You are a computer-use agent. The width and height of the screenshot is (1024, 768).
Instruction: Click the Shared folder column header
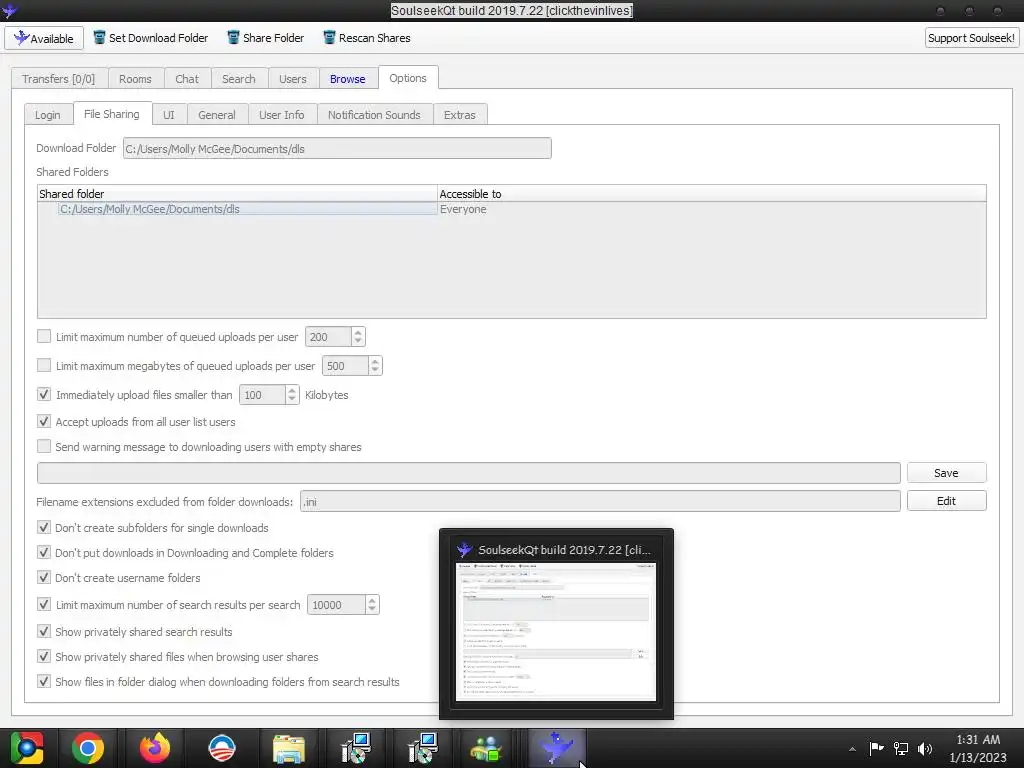[237, 194]
